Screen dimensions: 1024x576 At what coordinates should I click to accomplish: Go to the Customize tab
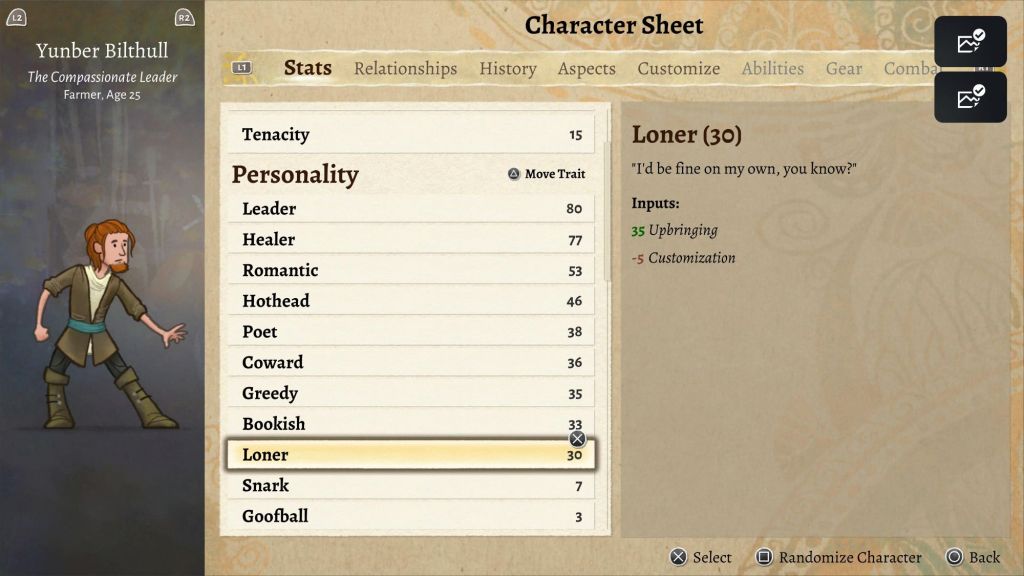(678, 68)
